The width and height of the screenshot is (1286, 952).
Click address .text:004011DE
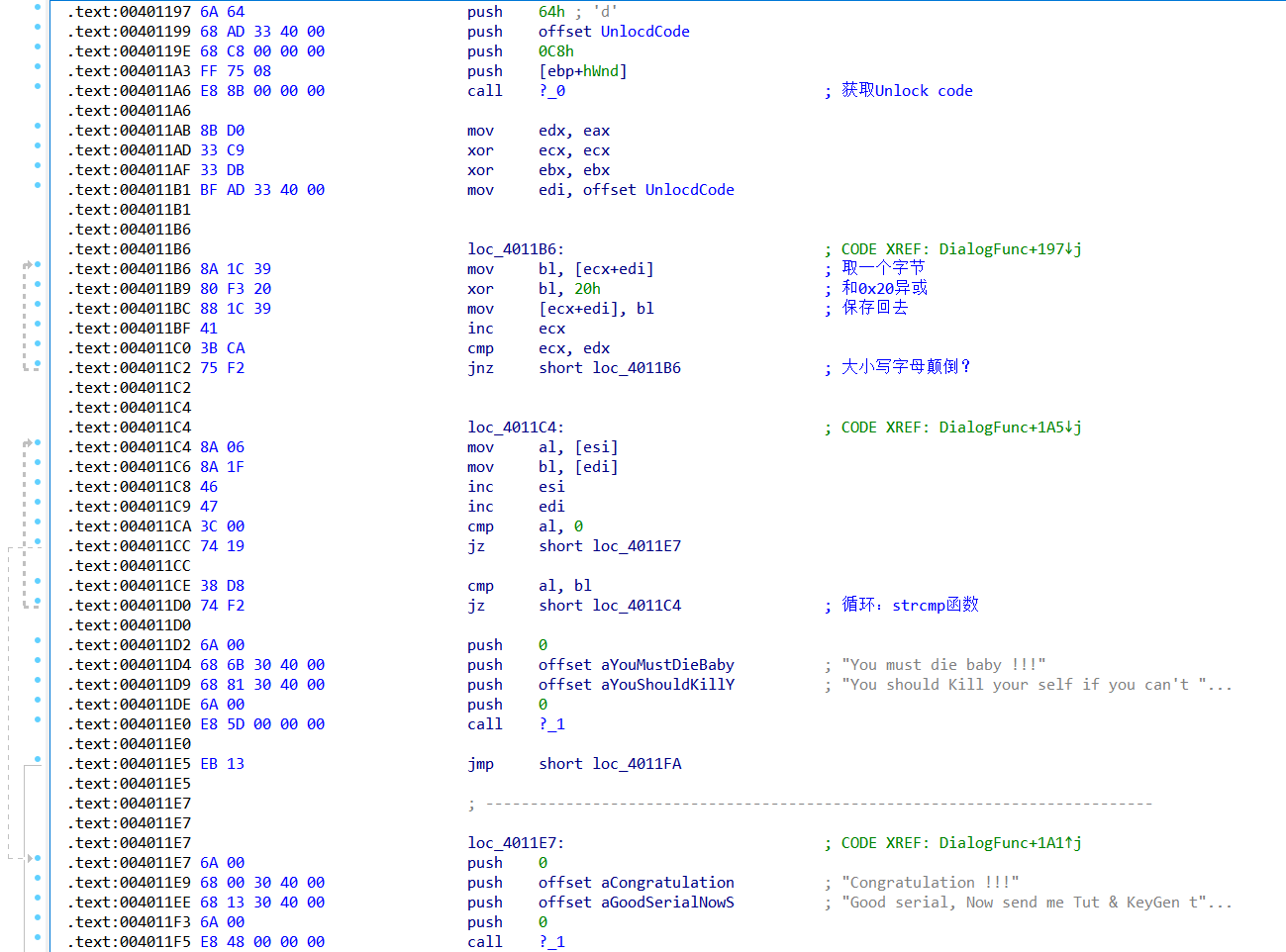tap(130, 705)
